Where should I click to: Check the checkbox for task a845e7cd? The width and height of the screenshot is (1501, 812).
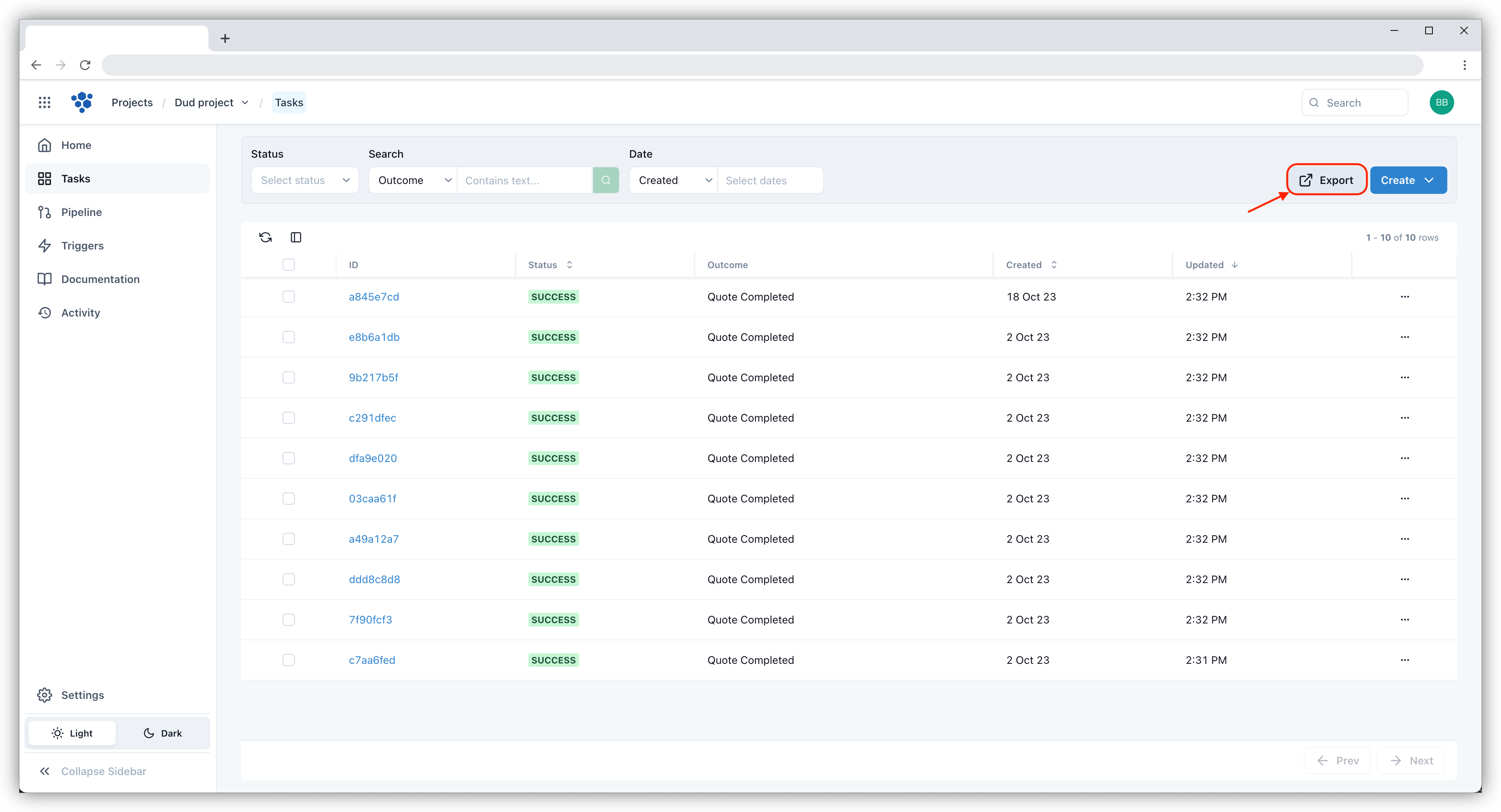[x=288, y=296]
